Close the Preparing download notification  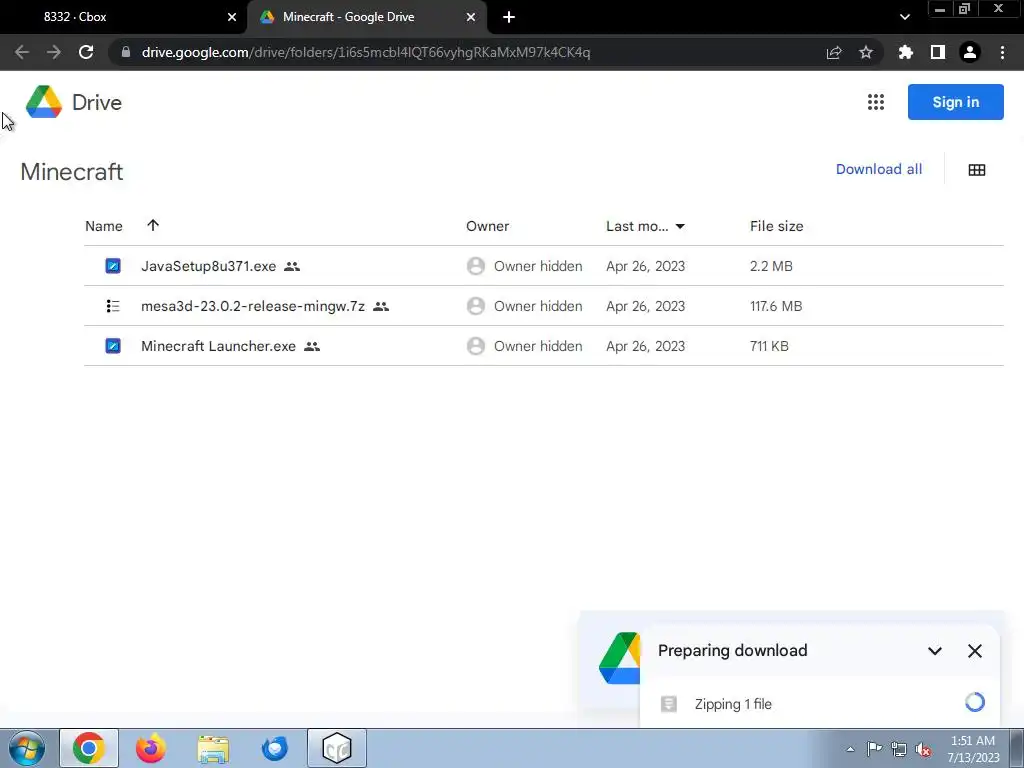(974, 650)
